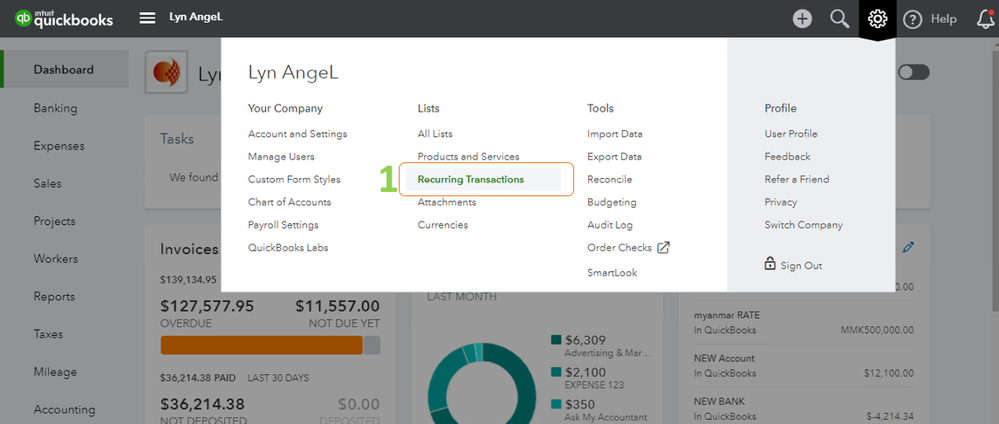Toggle the hamburger navigation menu
This screenshot has width=999, height=424.
tap(147, 18)
